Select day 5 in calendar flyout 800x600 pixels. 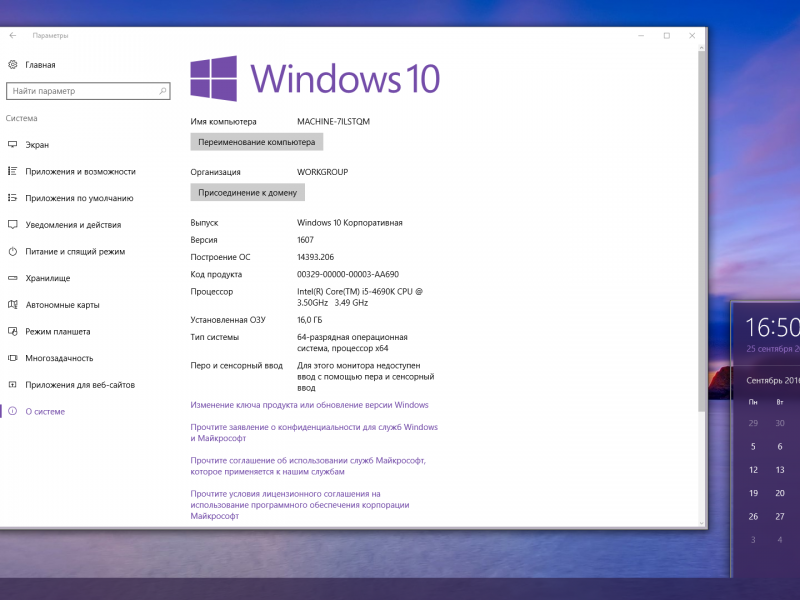753,446
